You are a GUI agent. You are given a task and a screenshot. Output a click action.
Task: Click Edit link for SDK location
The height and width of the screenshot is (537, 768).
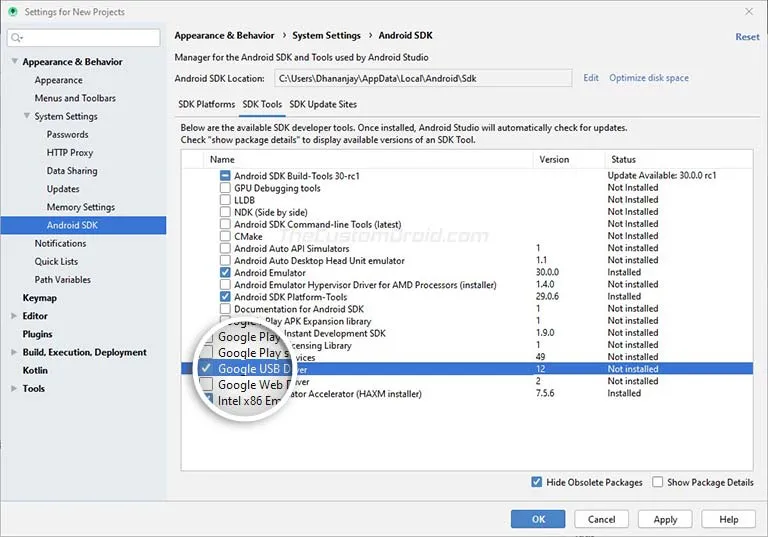coord(591,78)
